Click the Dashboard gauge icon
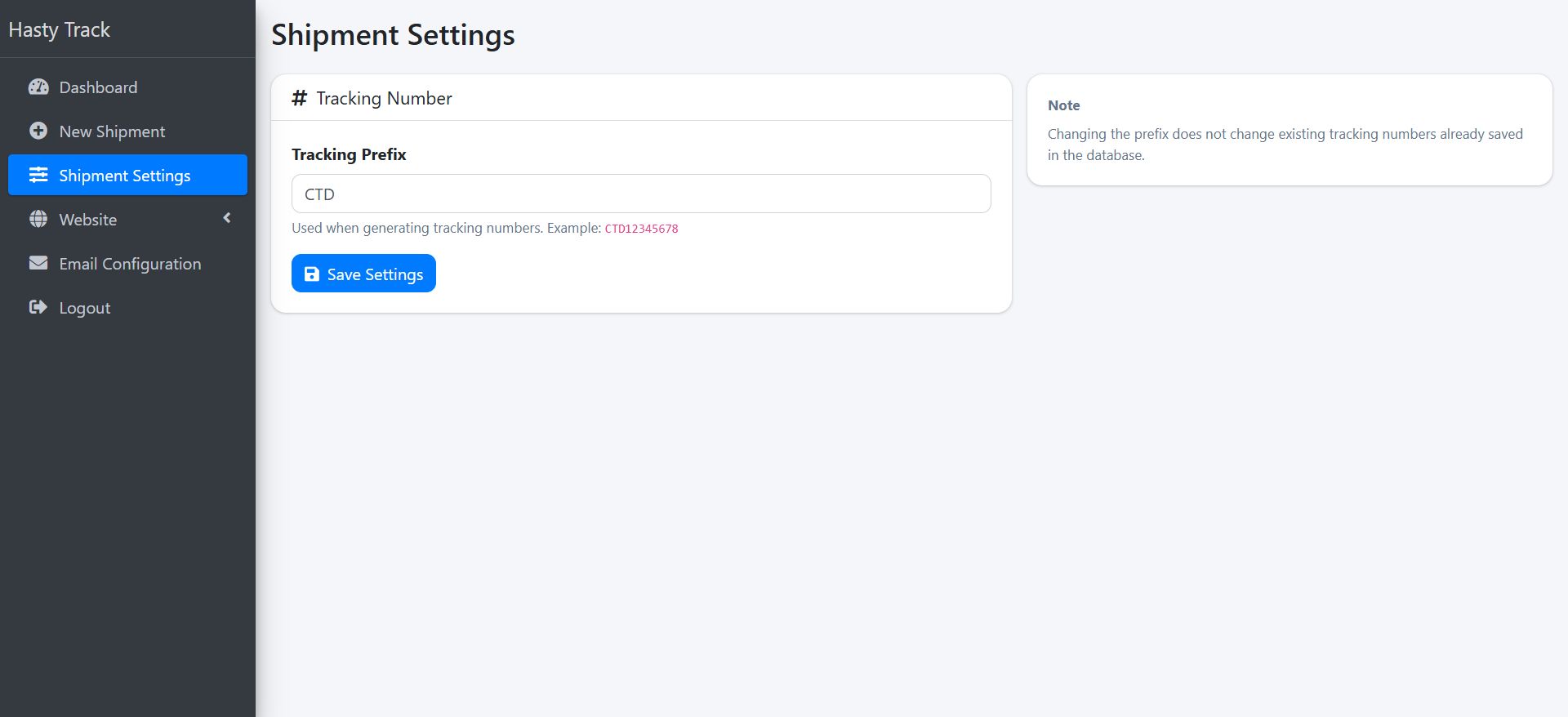Image resolution: width=1568 pixels, height=717 pixels. (x=38, y=87)
